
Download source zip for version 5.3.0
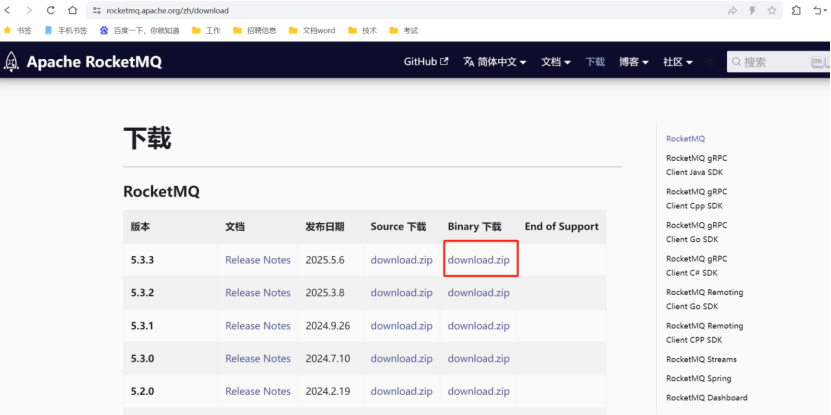[401, 358]
